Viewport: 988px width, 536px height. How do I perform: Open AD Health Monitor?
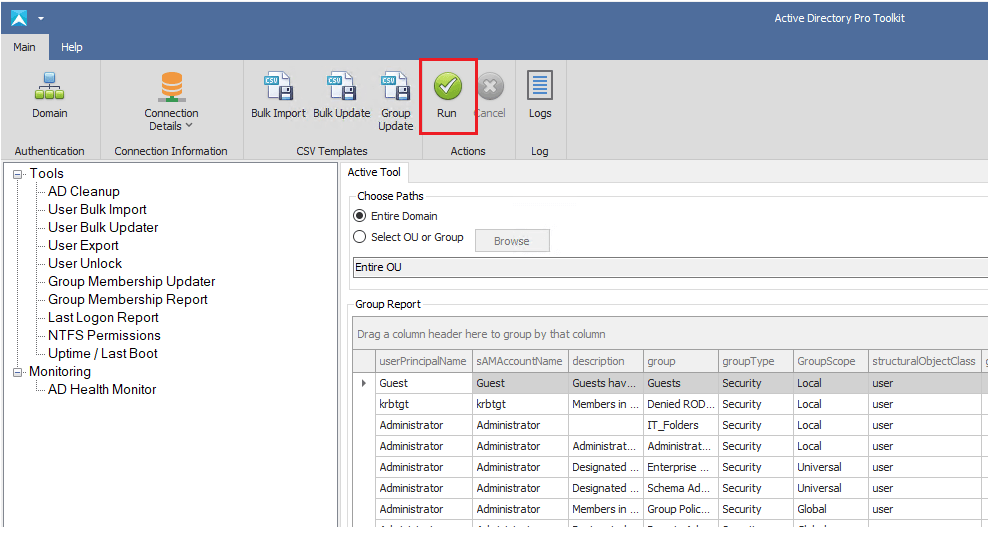point(102,390)
